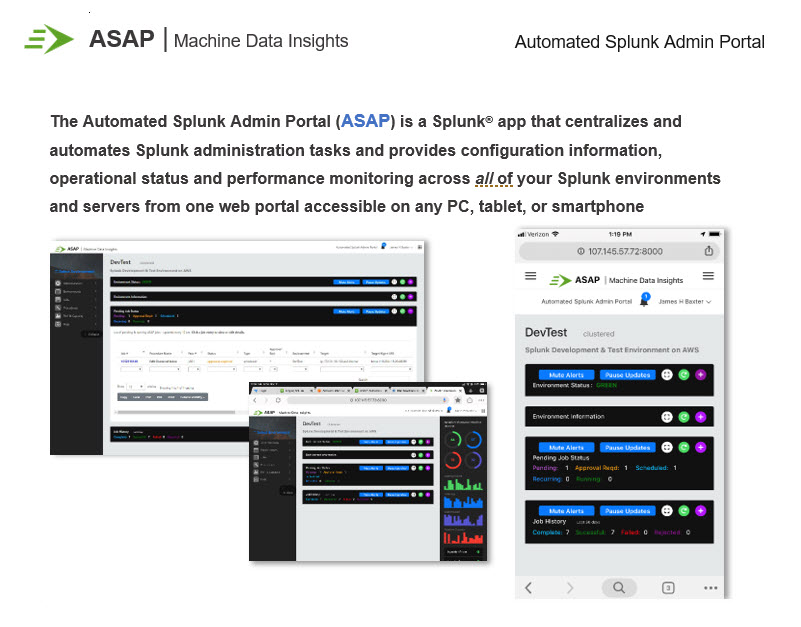Image resolution: width=801 pixels, height=627 pixels.
Task: Refresh phone Environment Information with green icon
Action: 684,417
